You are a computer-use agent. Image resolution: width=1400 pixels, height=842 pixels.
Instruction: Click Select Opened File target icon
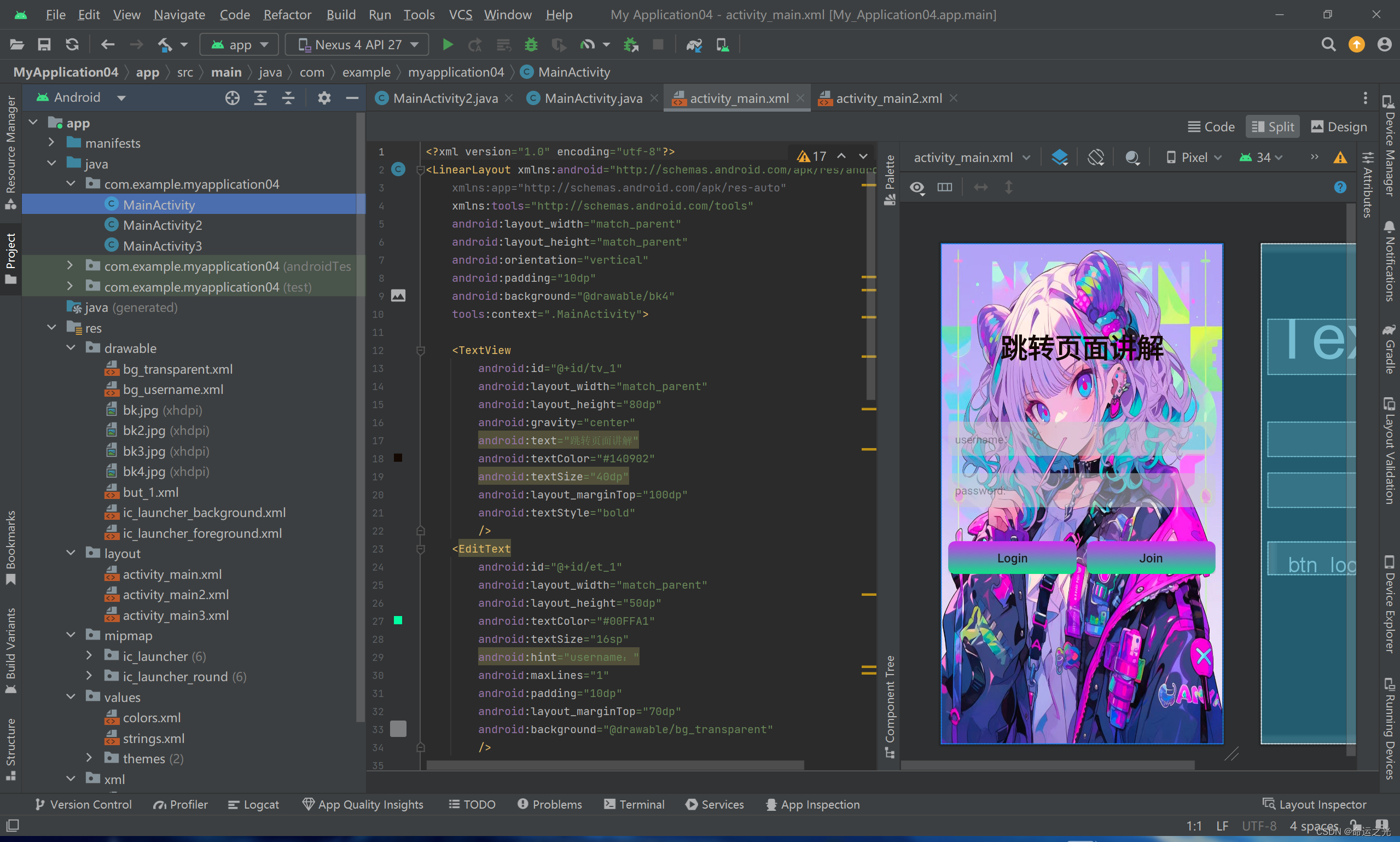[232, 98]
